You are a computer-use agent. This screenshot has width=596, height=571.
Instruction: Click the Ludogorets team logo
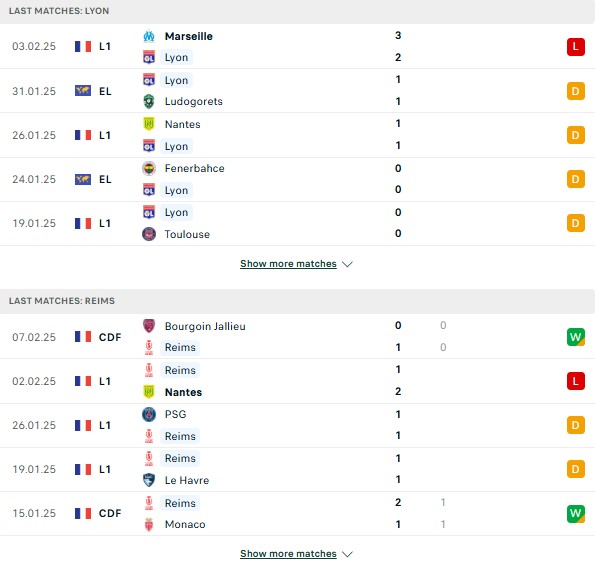click(149, 102)
